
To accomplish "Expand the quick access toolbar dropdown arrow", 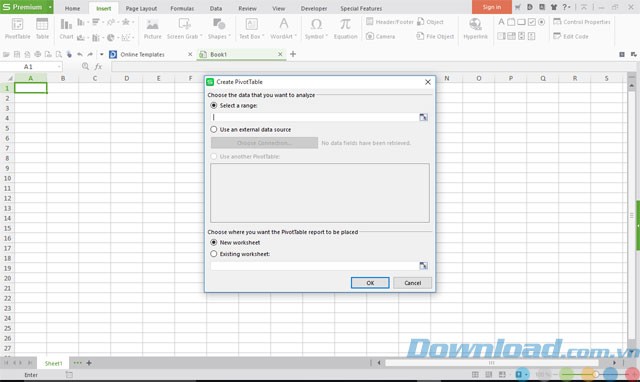I will coord(102,54).
